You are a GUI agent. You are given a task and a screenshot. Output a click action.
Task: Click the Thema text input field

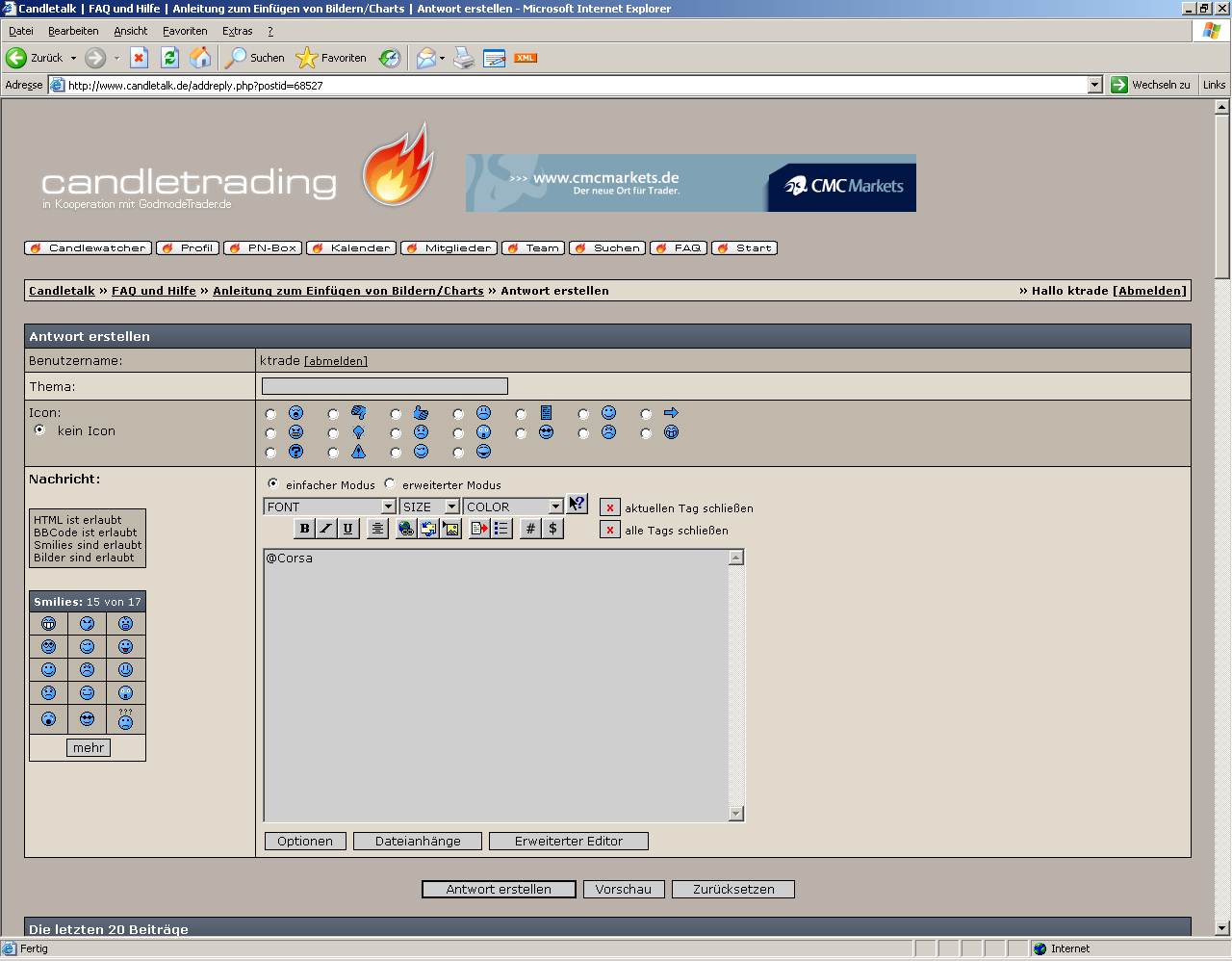(385, 386)
